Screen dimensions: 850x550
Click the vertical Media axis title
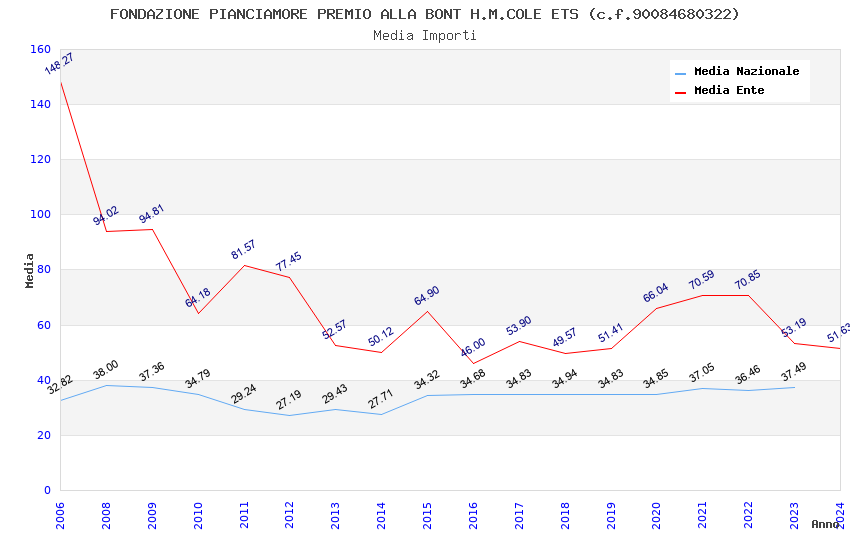click(x=29, y=270)
